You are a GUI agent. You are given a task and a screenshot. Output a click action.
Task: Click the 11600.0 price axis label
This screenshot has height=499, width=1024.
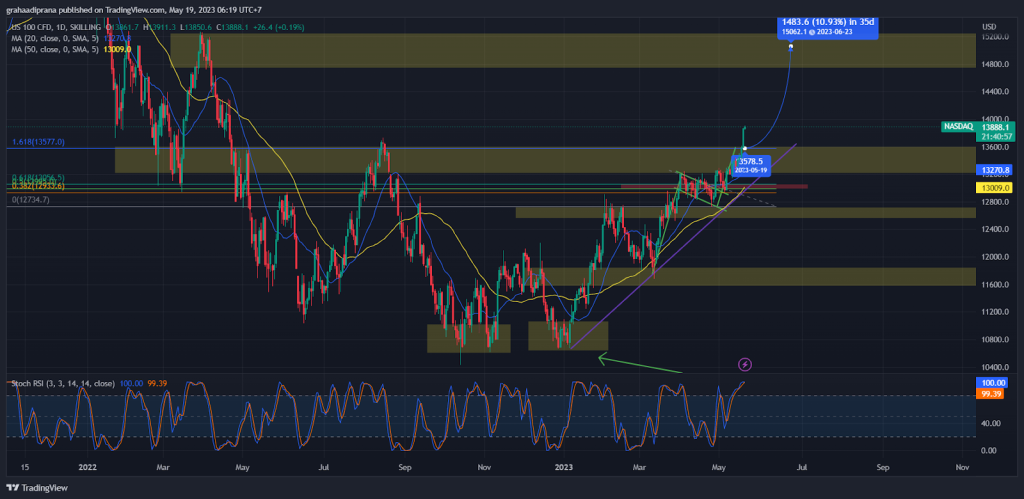[997, 285]
